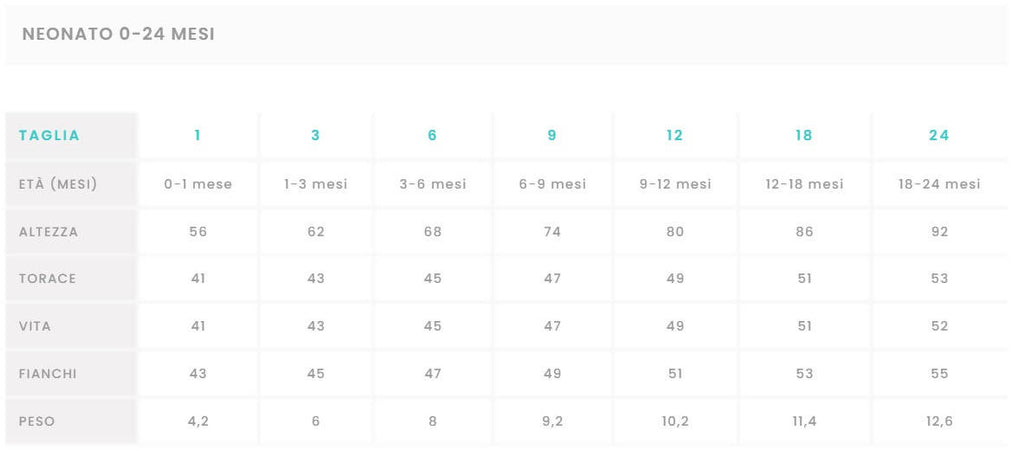
Task: Click waist value 52 for size 24
Action: pos(939,326)
